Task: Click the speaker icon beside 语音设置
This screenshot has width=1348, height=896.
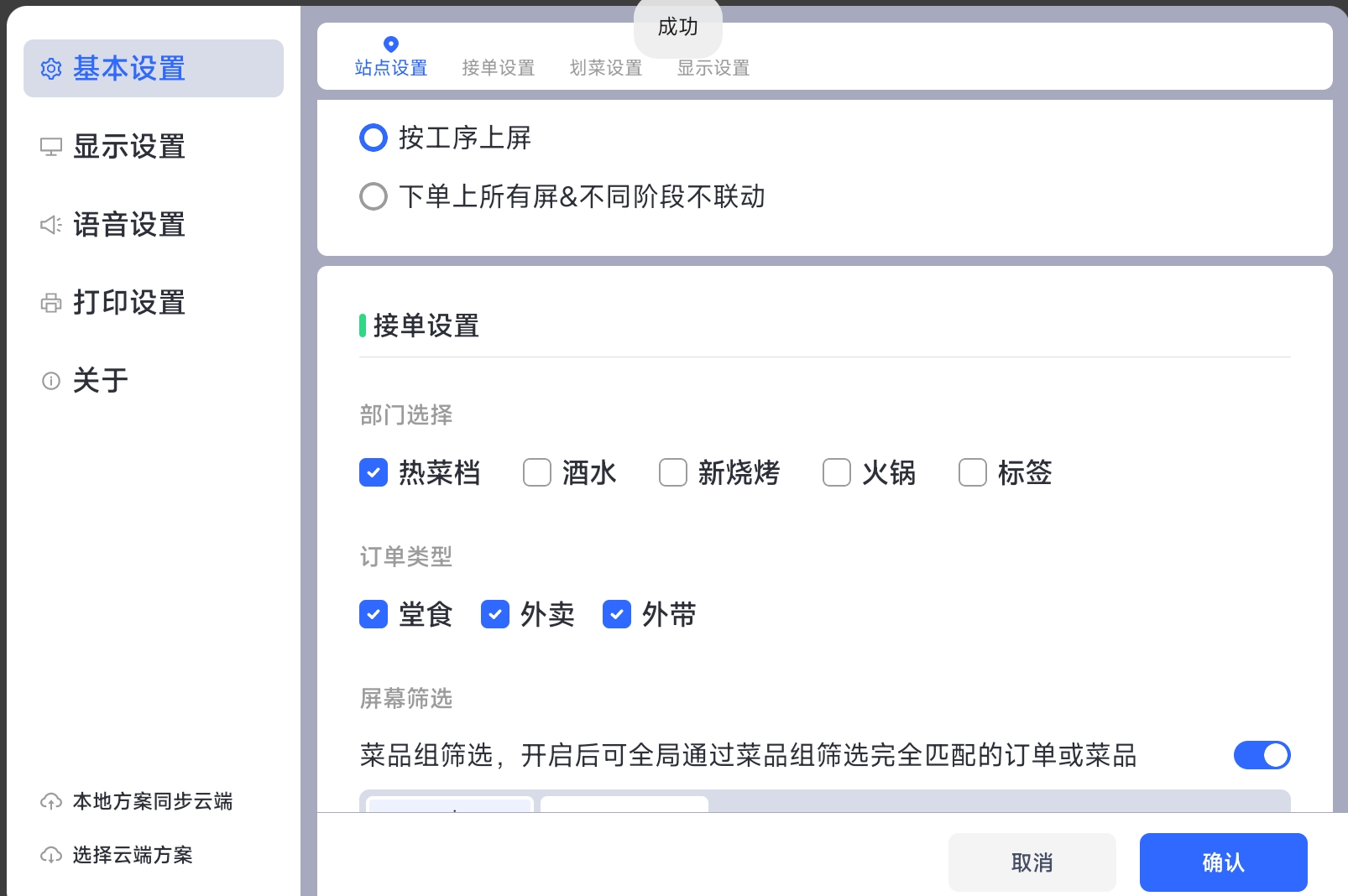Action: pos(51,225)
